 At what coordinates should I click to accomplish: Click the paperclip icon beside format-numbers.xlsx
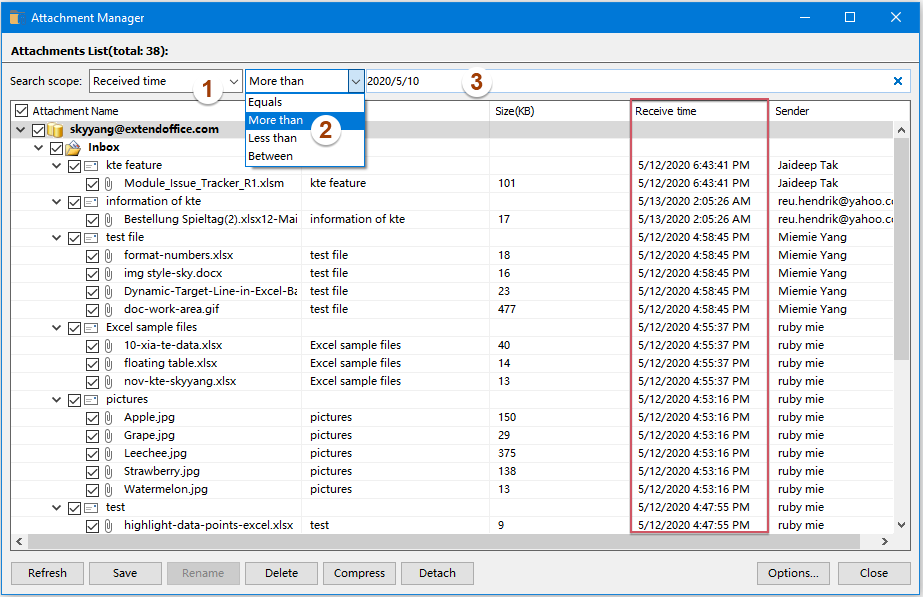107,255
